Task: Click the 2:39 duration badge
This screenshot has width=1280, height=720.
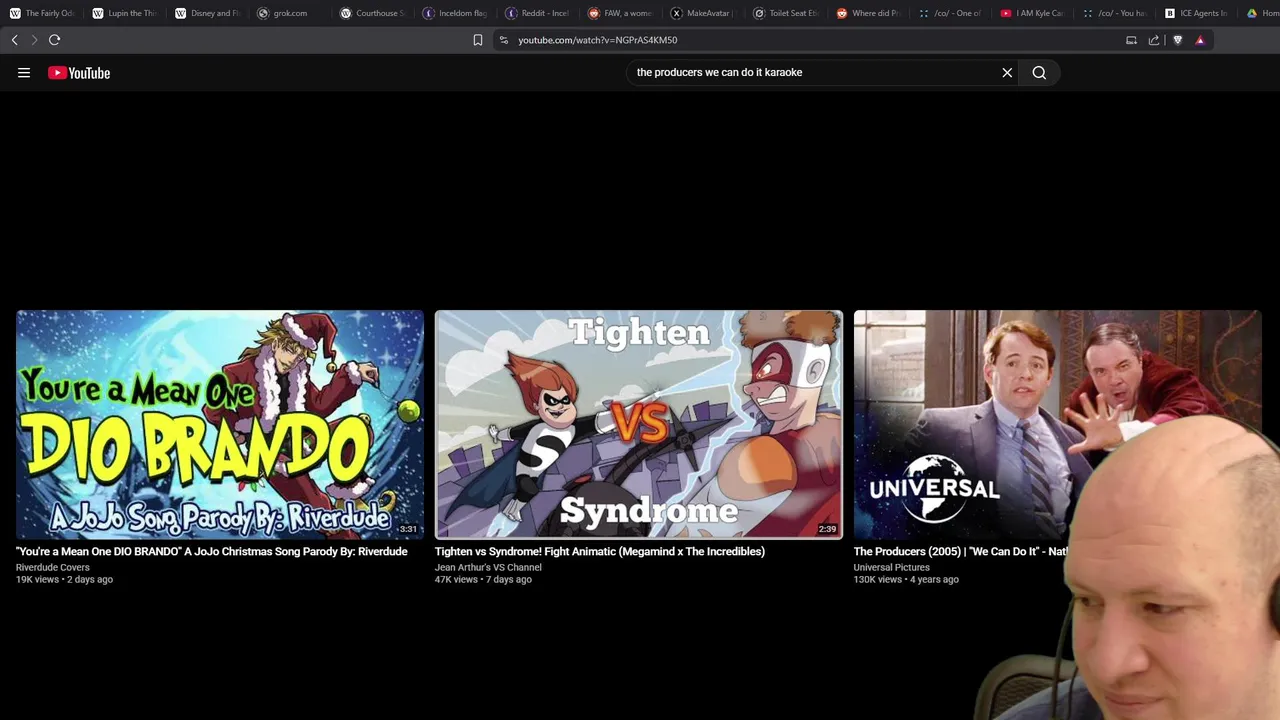Action: point(827,529)
